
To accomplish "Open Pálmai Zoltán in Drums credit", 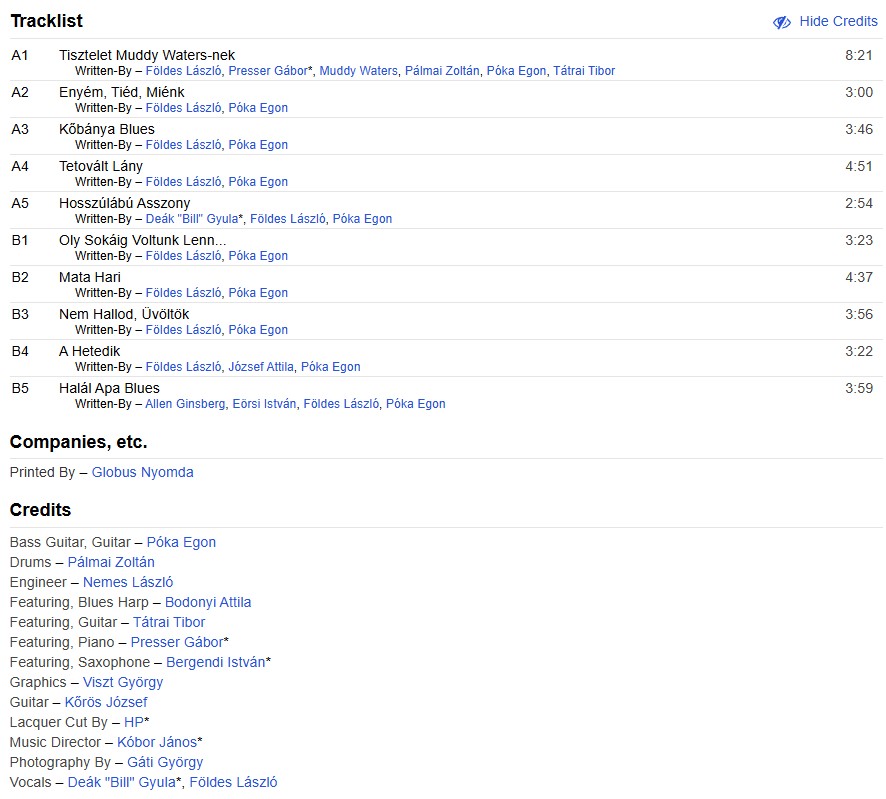I will 111,562.
